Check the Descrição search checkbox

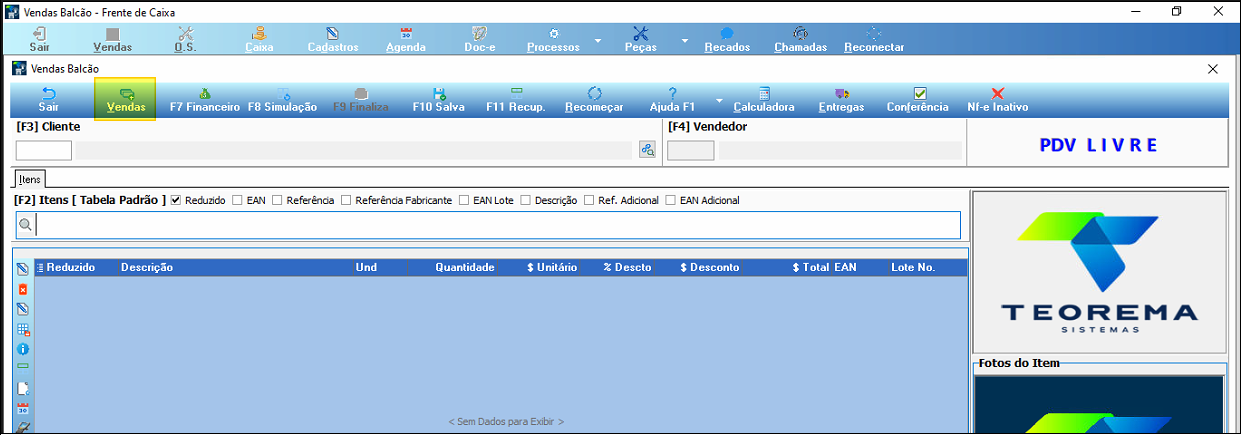pyautogui.click(x=525, y=200)
